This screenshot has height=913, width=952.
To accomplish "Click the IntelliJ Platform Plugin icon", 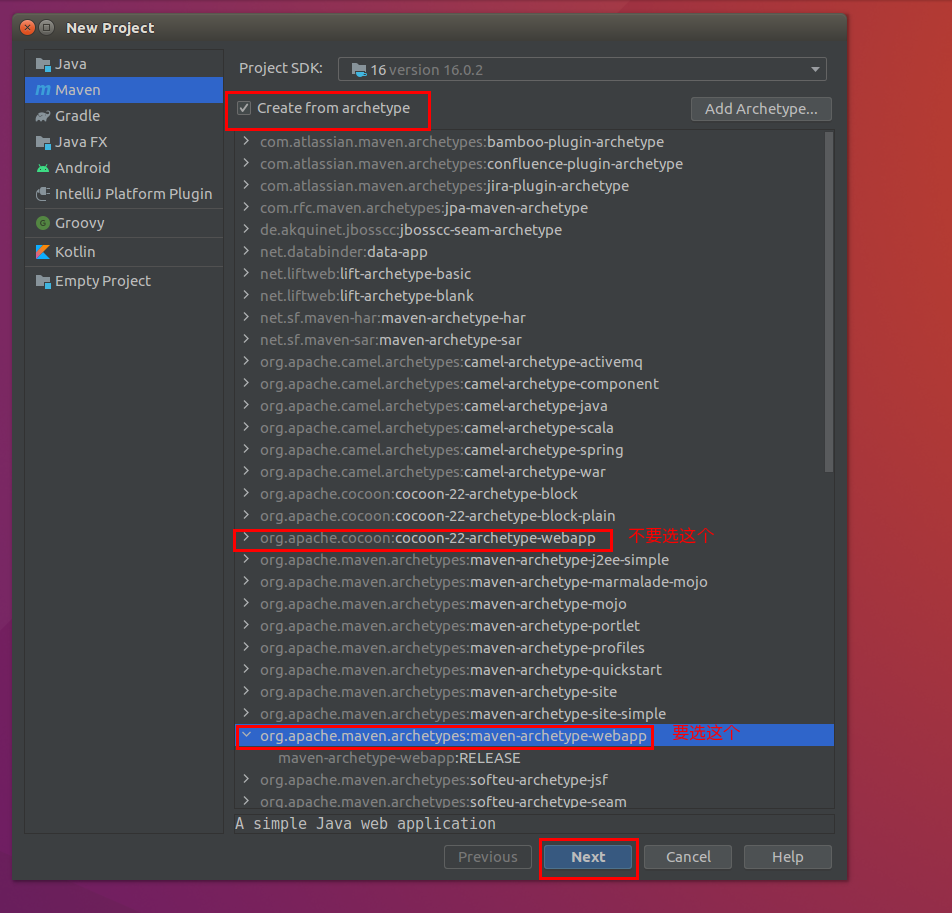I will click(x=42, y=194).
